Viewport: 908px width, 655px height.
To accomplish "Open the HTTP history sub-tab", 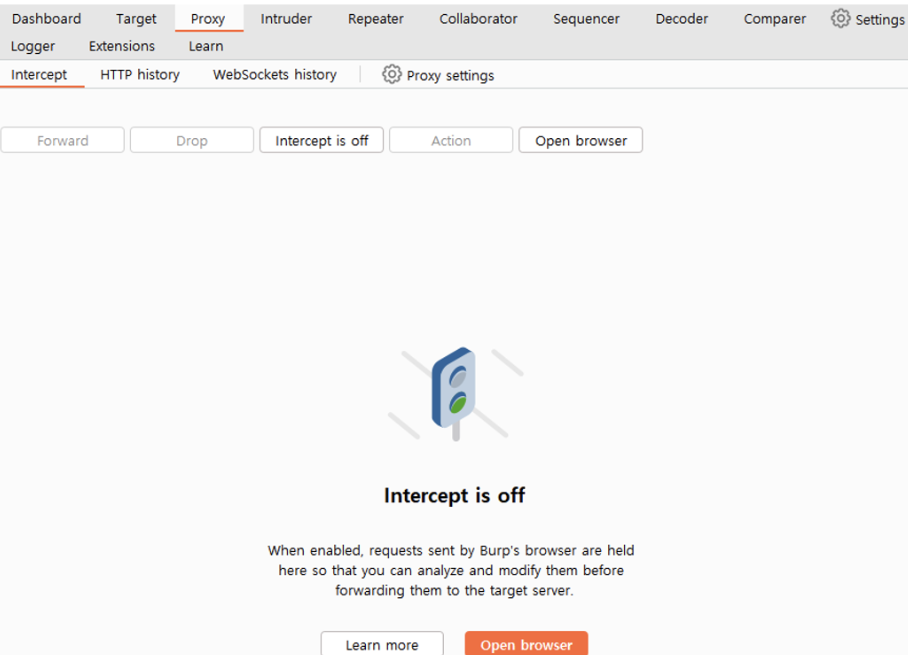I will pyautogui.click(x=140, y=75).
